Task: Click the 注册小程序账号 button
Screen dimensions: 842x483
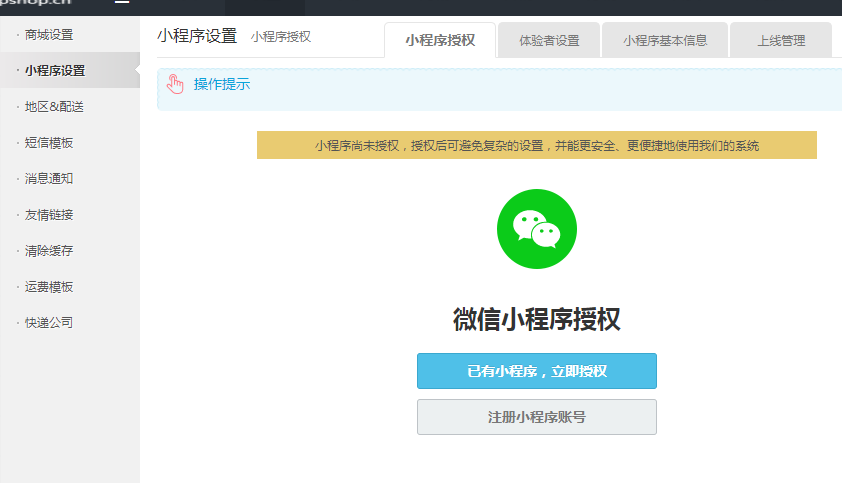Action: (537, 417)
